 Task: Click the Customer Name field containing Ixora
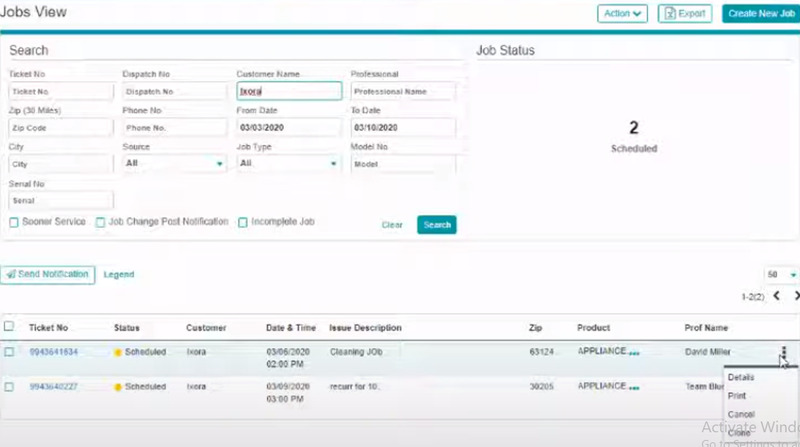[289, 91]
